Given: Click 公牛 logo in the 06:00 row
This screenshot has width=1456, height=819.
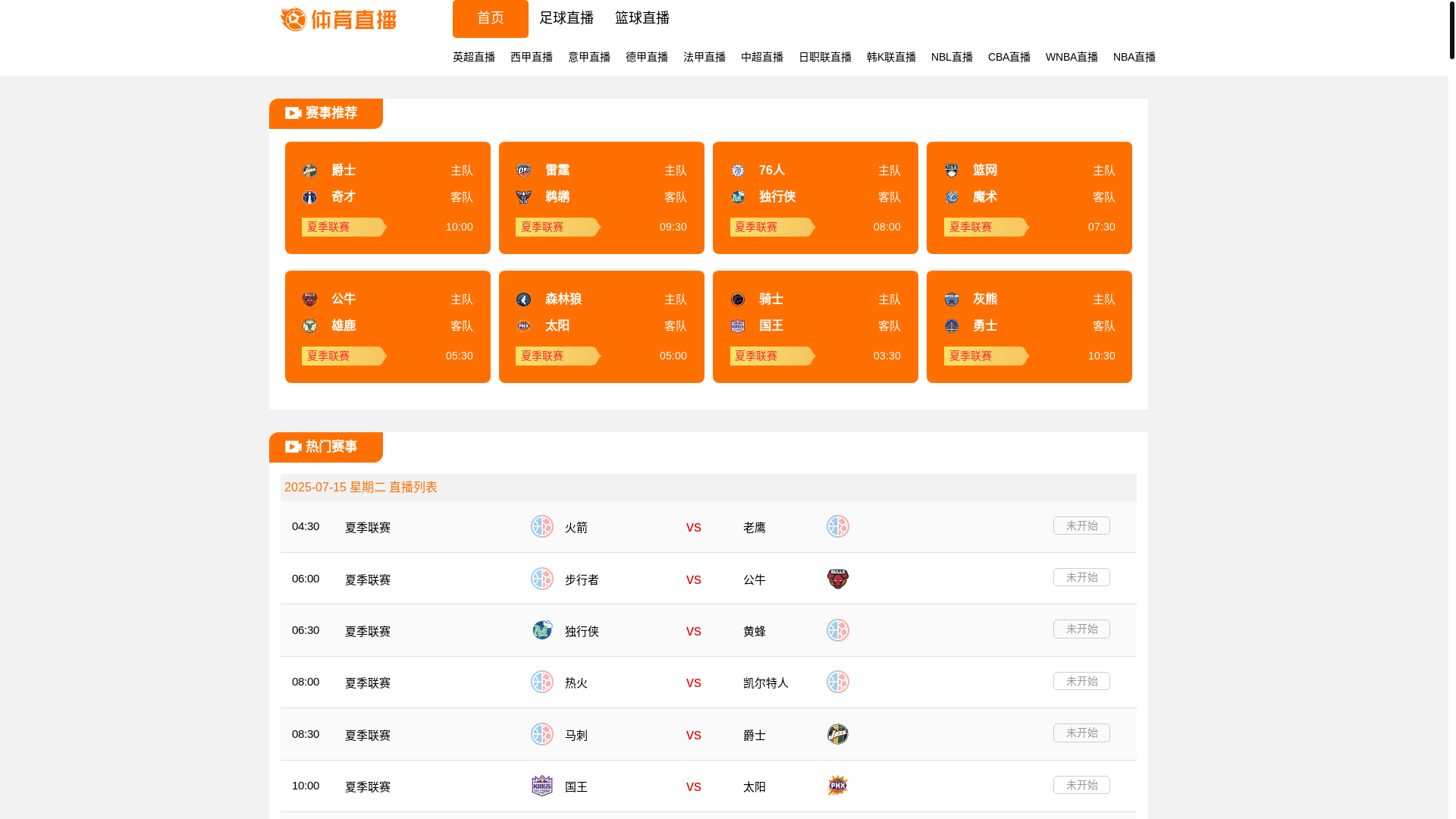Looking at the screenshot, I should click(838, 579).
